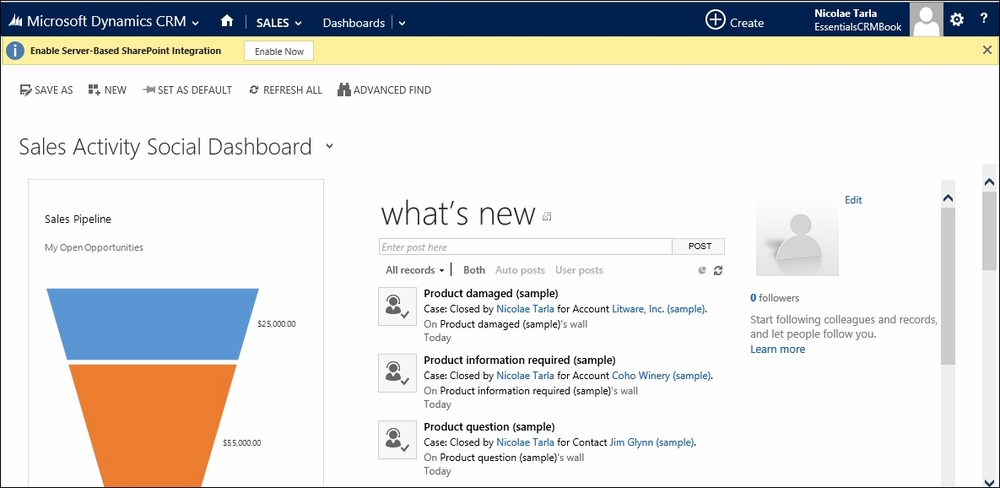Viewport: 1000px width, 488px height.
Task: Click the Product question (sample) post title
Action: point(489,427)
